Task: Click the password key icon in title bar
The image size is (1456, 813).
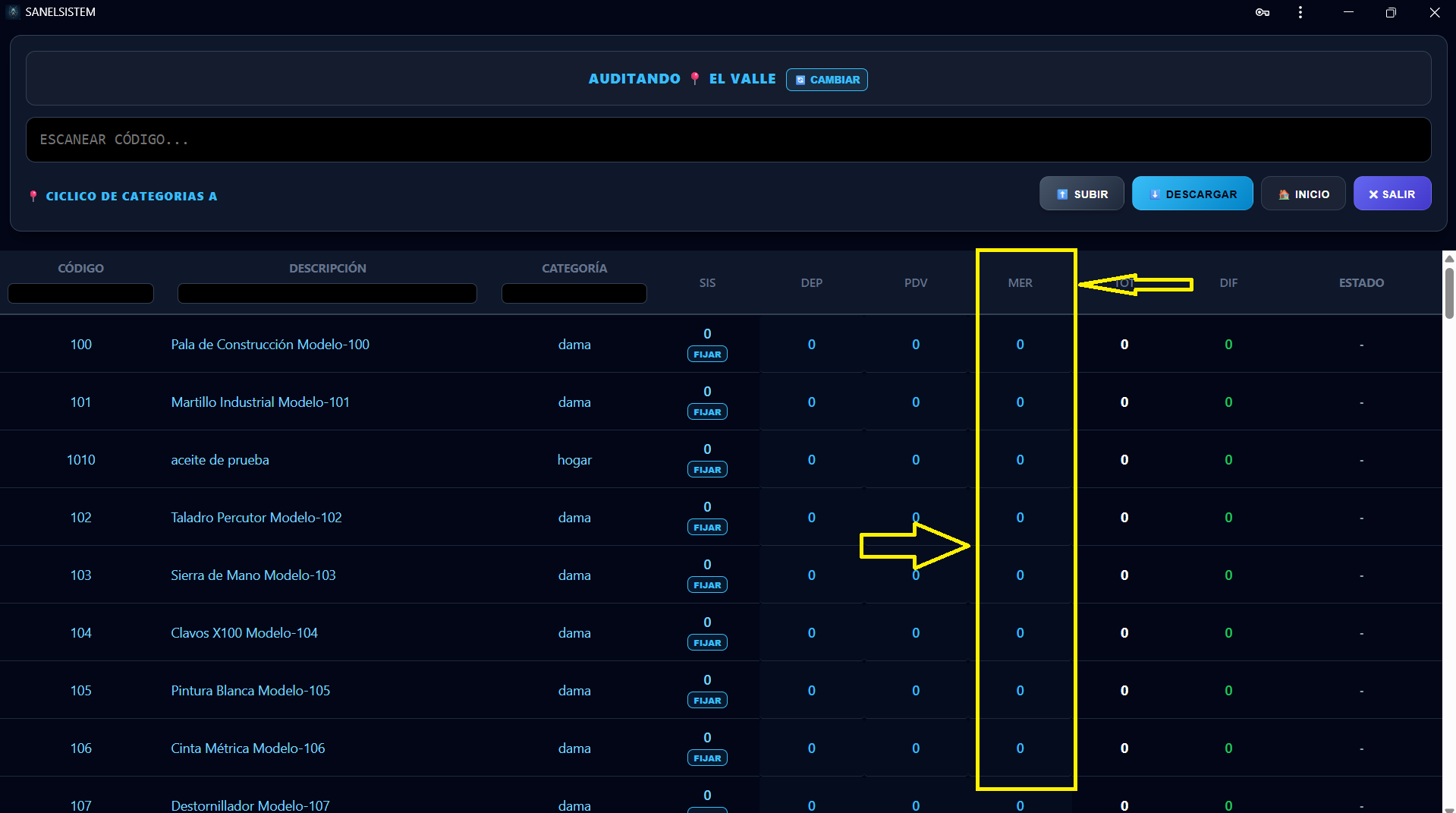Action: pyautogui.click(x=1263, y=12)
